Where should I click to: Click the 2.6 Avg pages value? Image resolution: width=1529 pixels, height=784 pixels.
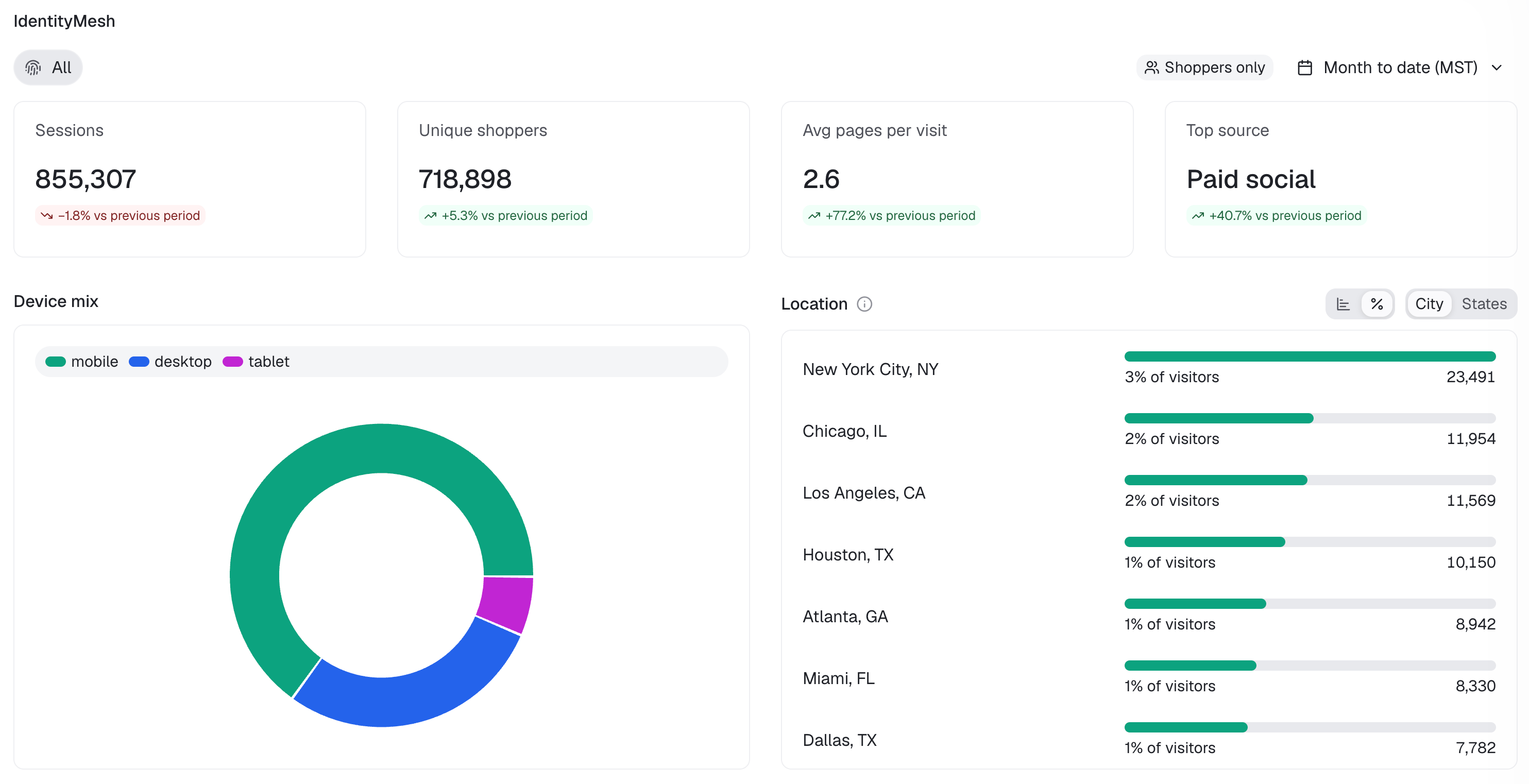(821, 179)
